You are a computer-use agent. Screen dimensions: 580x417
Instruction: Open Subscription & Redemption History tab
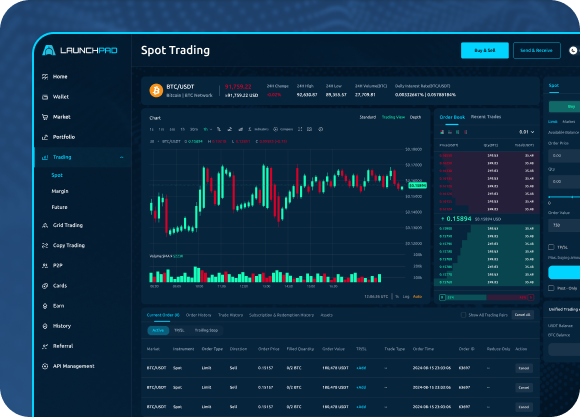coord(281,315)
